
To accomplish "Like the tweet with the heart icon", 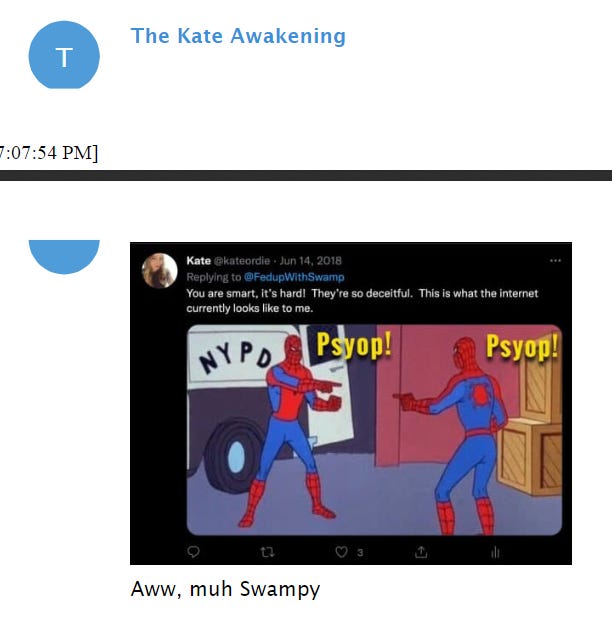I will tap(341, 552).
